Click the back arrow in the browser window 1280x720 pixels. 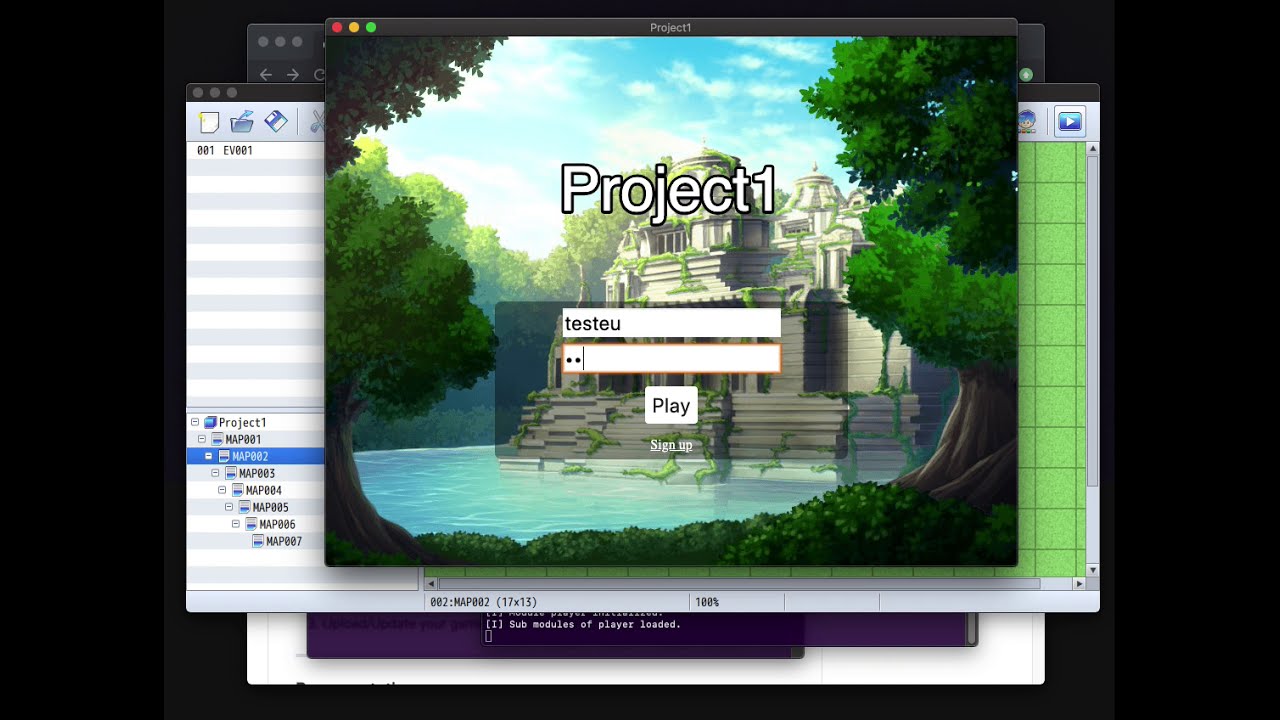tap(265, 75)
